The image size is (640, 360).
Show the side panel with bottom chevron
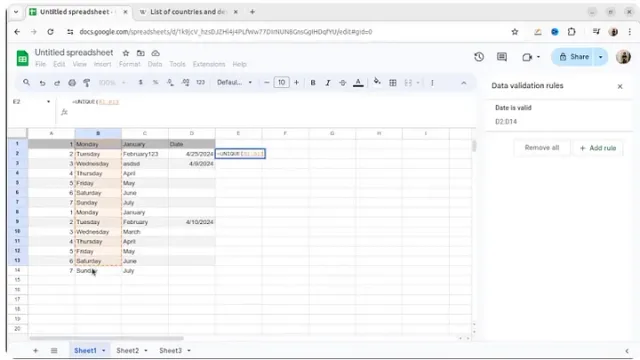pyautogui.click(x=627, y=351)
